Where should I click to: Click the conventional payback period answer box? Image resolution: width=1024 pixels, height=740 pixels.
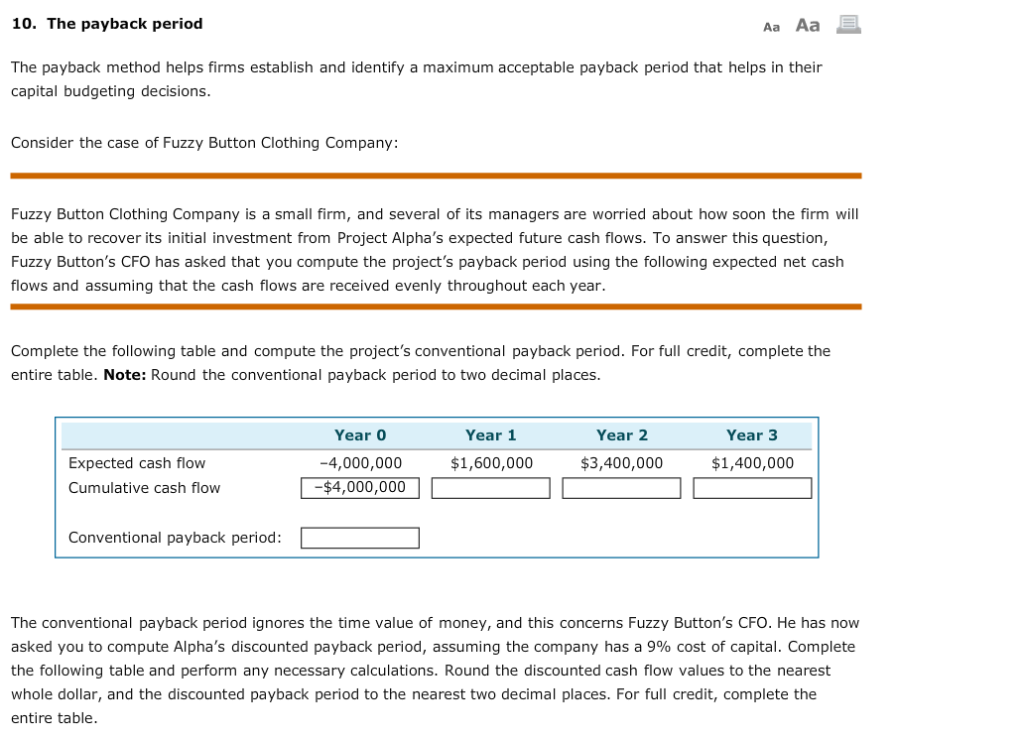click(359, 538)
